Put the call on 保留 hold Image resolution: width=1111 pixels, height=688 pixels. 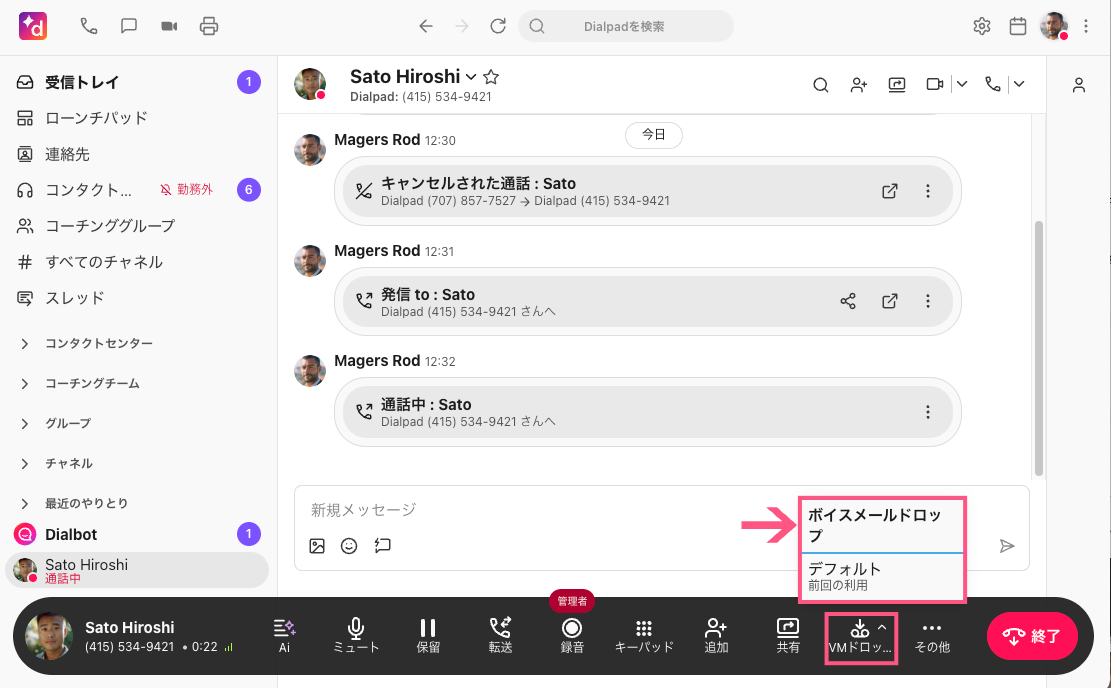tap(428, 636)
